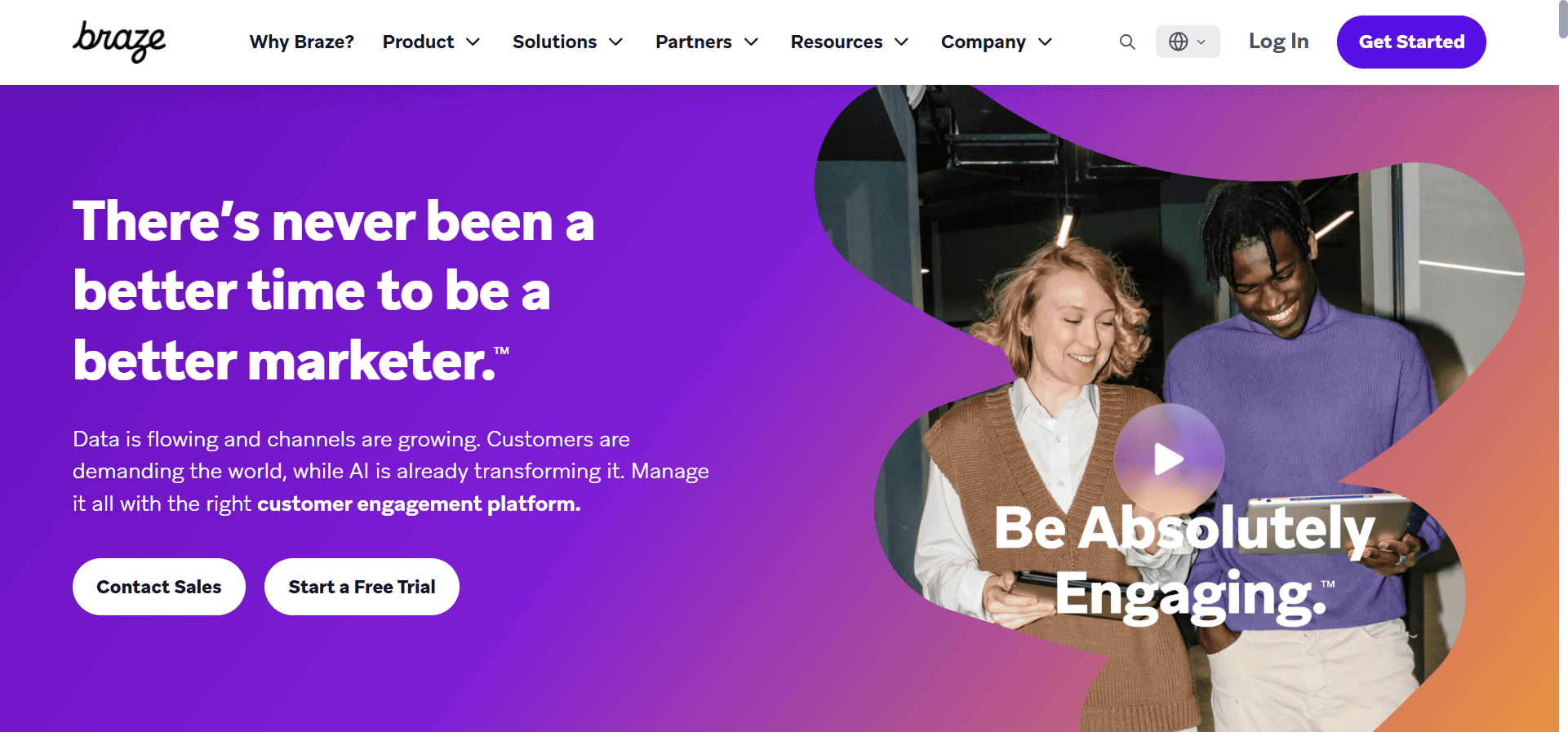Click the Get Started button
Screen dimensions: 1568x732
click(x=1410, y=42)
